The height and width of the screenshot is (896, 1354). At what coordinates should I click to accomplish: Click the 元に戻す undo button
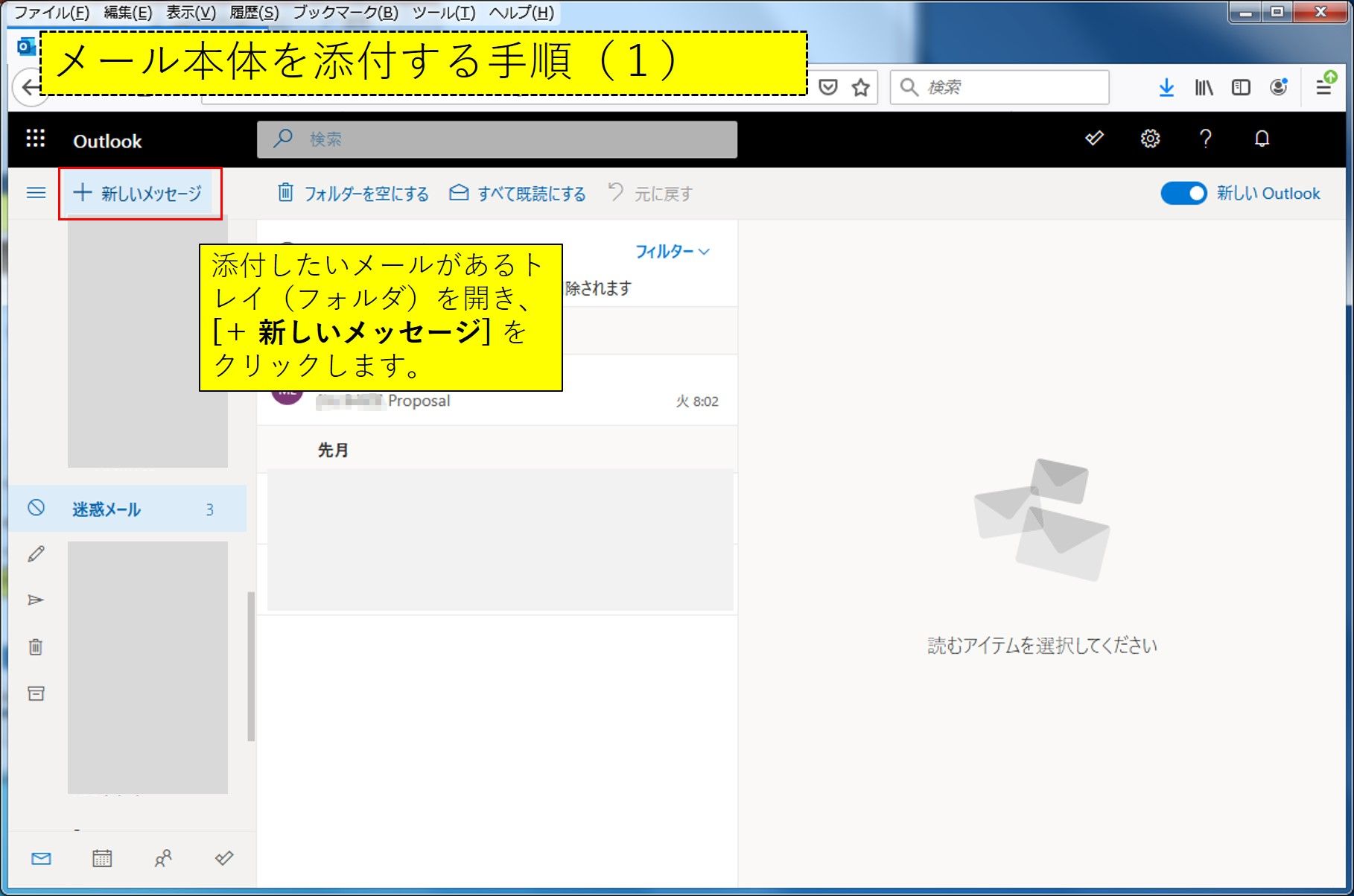point(650,194)
